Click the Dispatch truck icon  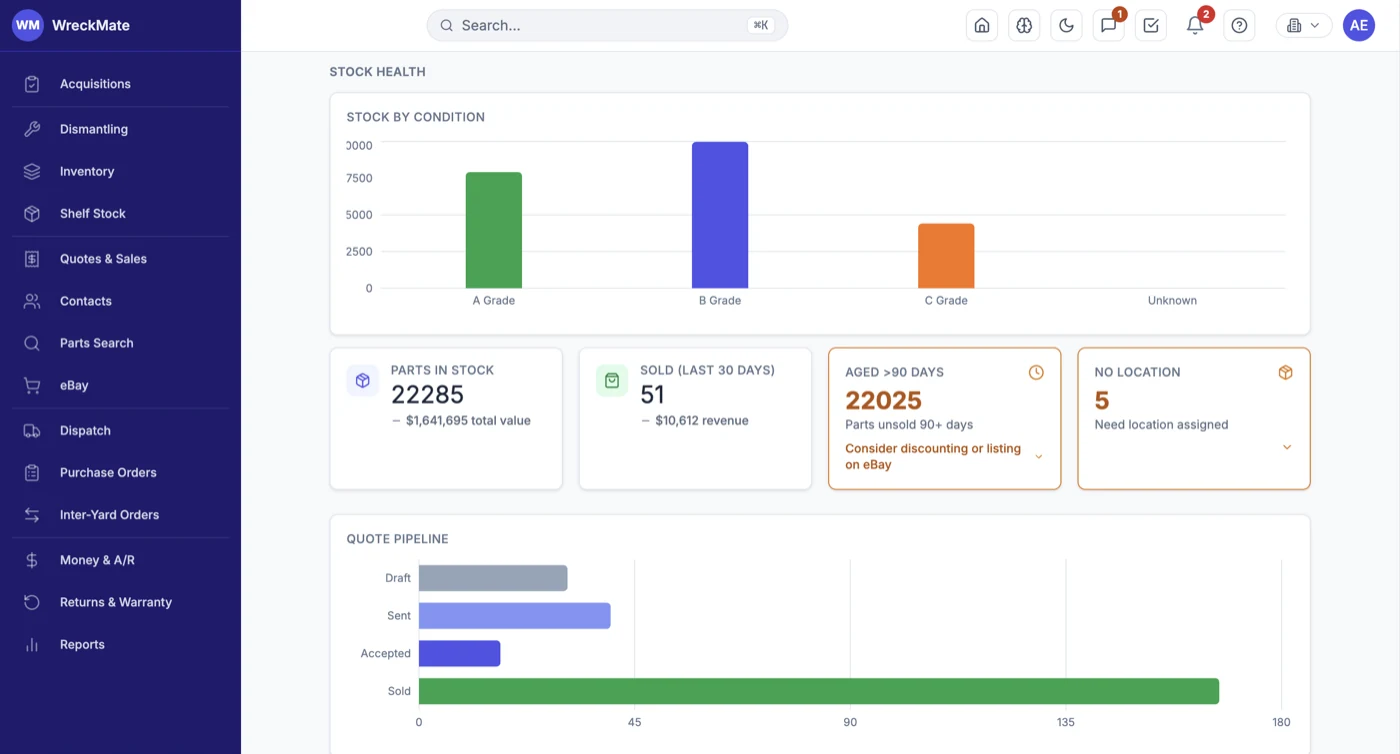32,431
